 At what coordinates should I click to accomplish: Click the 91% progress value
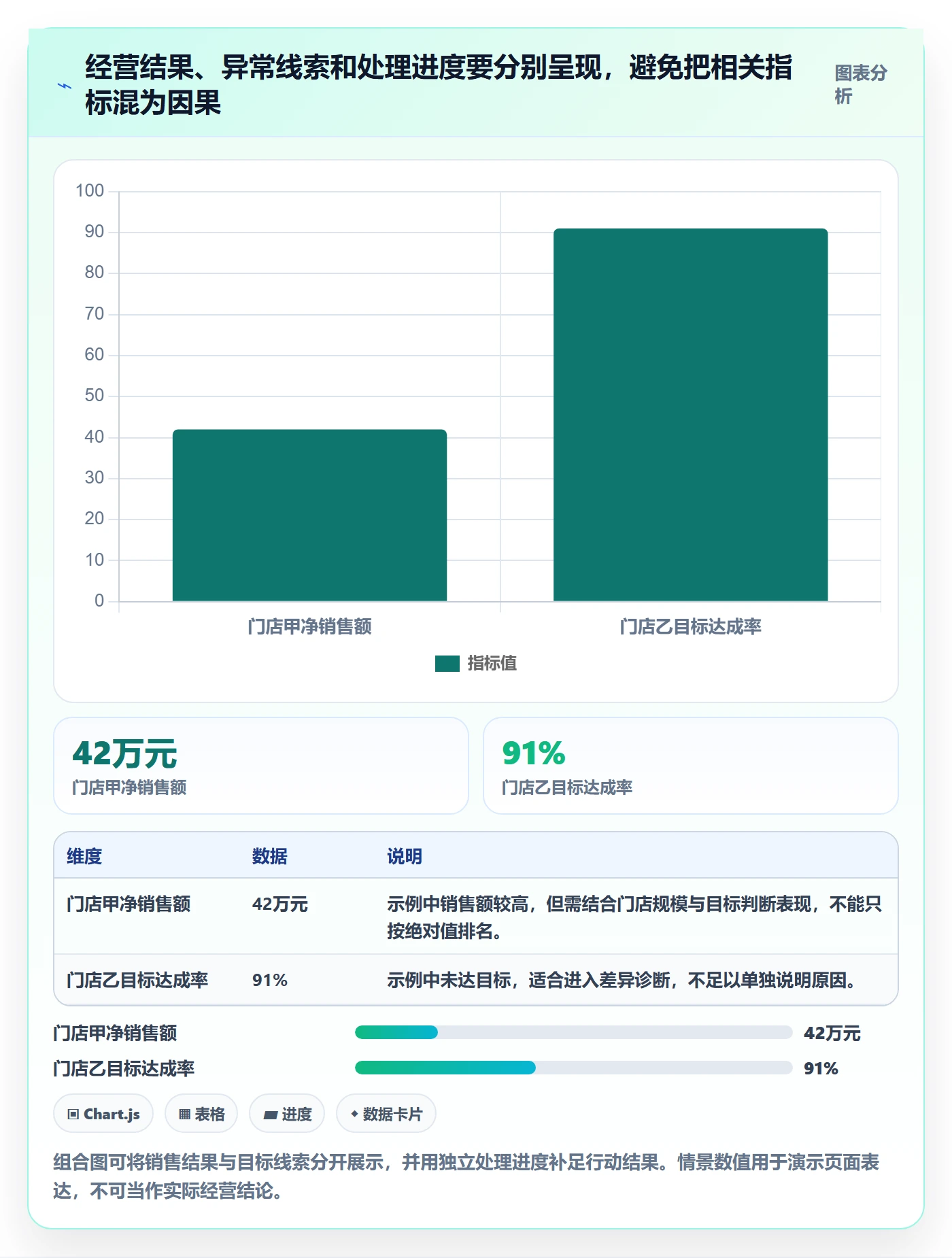pyautogui.click(x=821, y=1068)
